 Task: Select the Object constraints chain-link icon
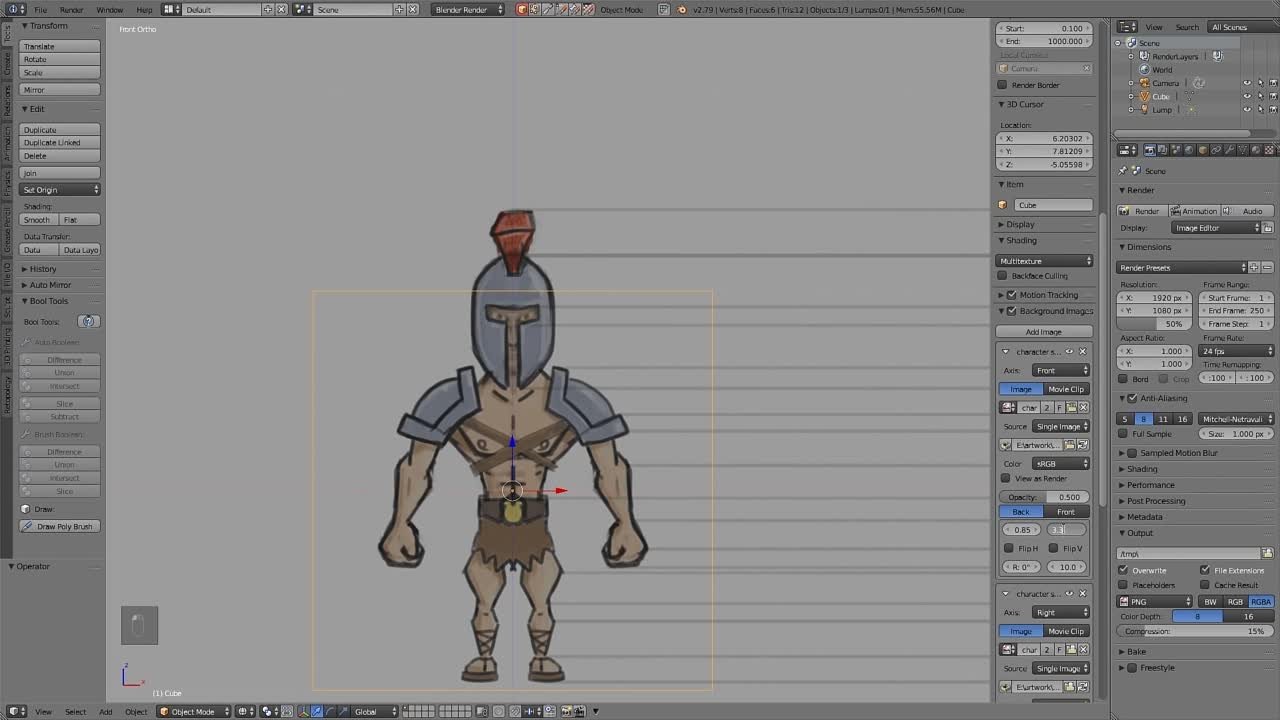click(1215, 150)
